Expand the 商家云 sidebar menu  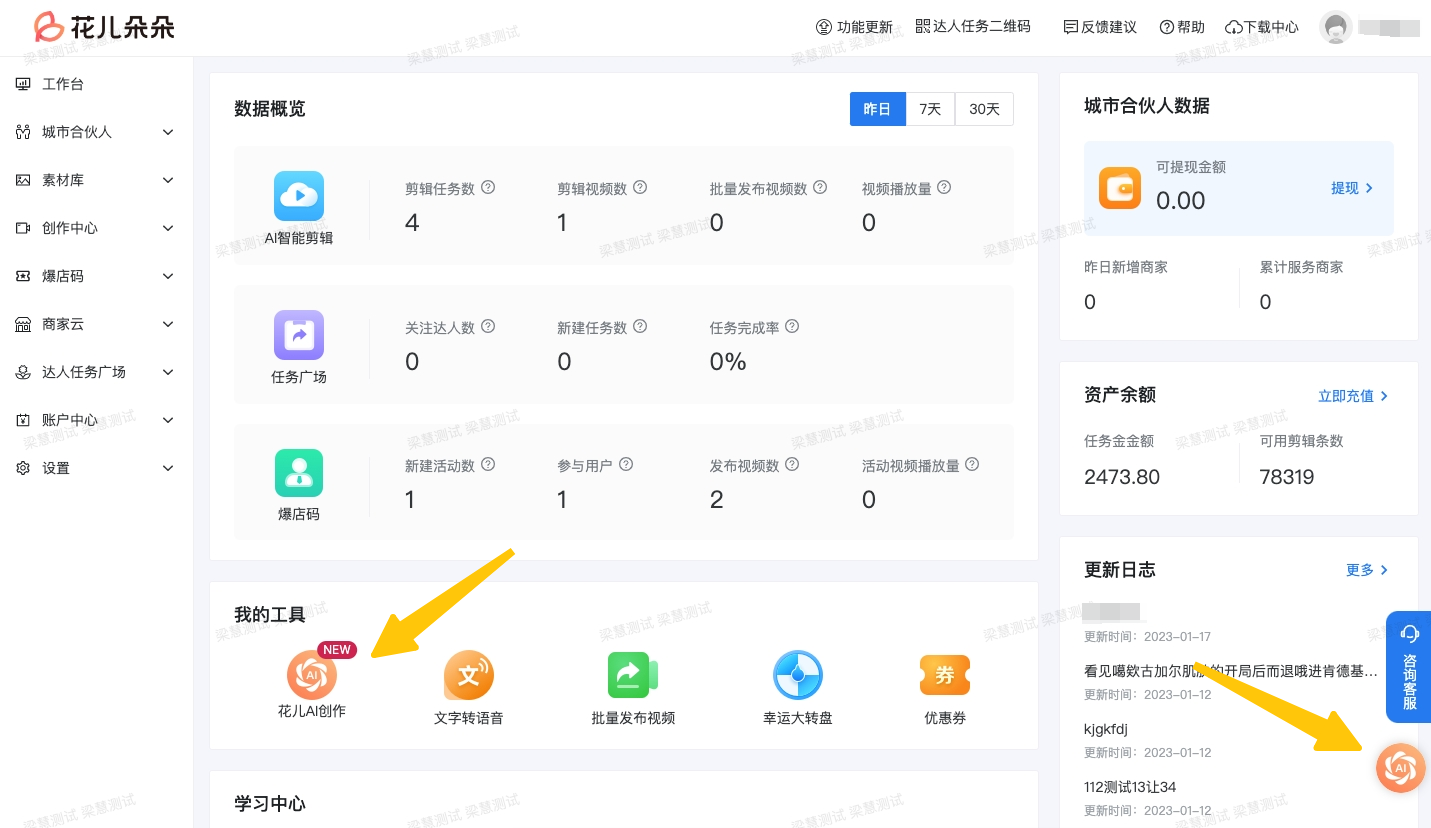[96, 324]
